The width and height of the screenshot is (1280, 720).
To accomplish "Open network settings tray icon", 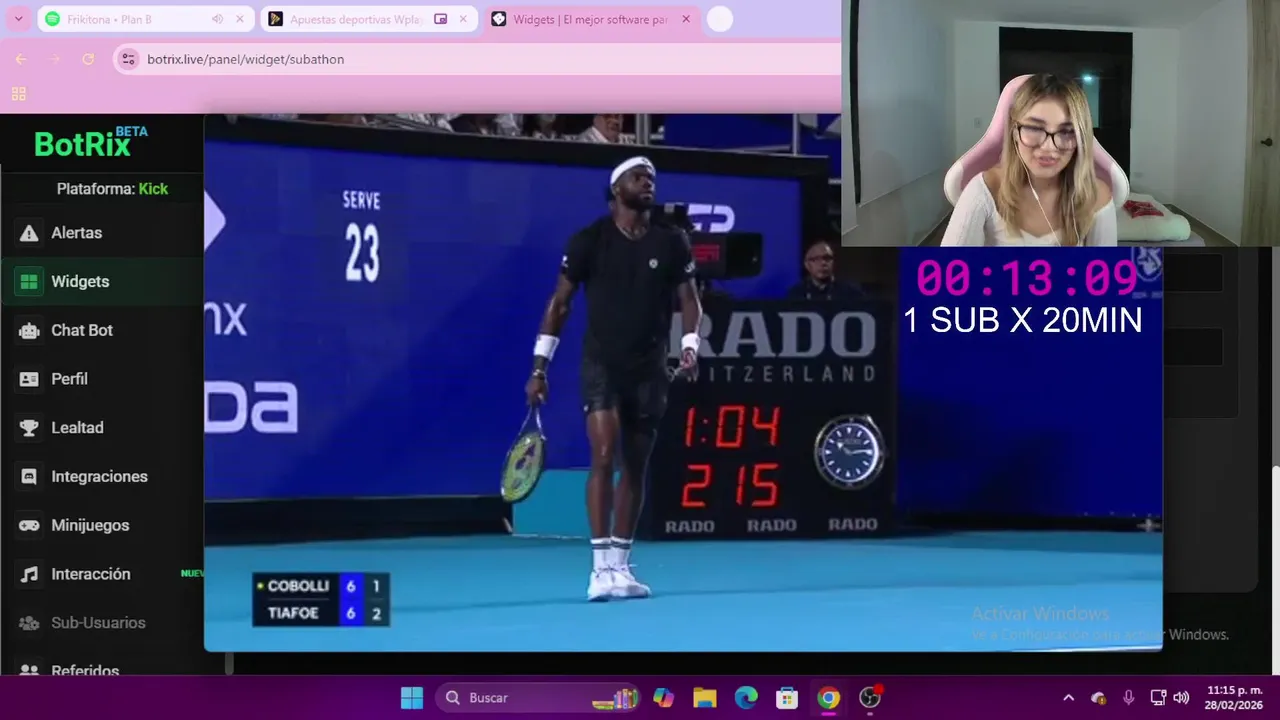I will pyautogui.click(x=1158, y=698).
